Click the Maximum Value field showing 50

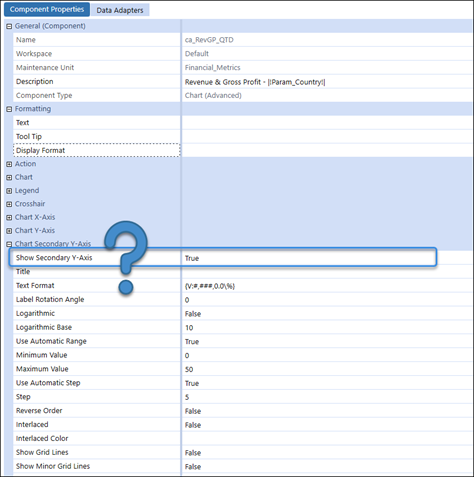tap(327, 369)
